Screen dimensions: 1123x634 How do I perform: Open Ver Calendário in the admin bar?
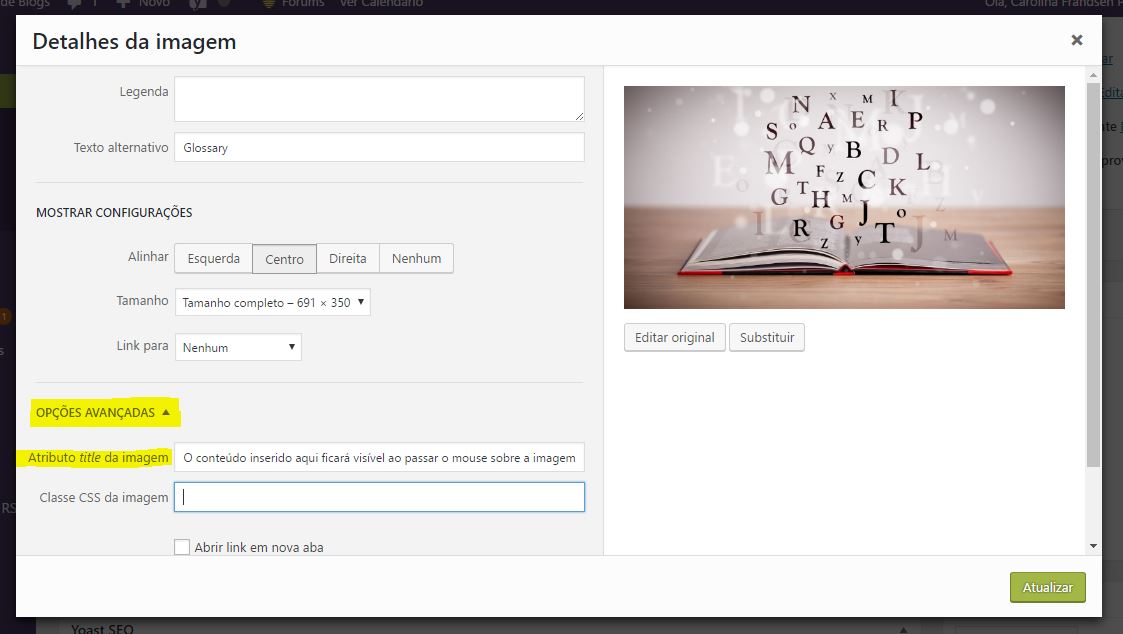click(x=381, y=4)
